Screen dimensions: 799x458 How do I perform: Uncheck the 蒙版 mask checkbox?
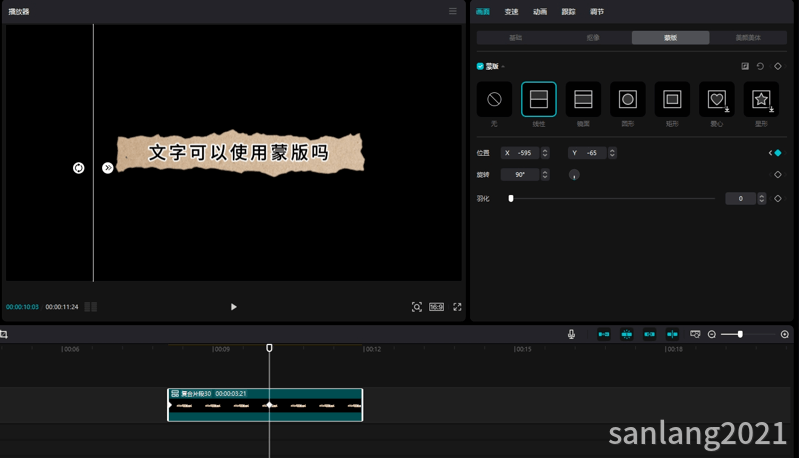click(x=480, y=66)
